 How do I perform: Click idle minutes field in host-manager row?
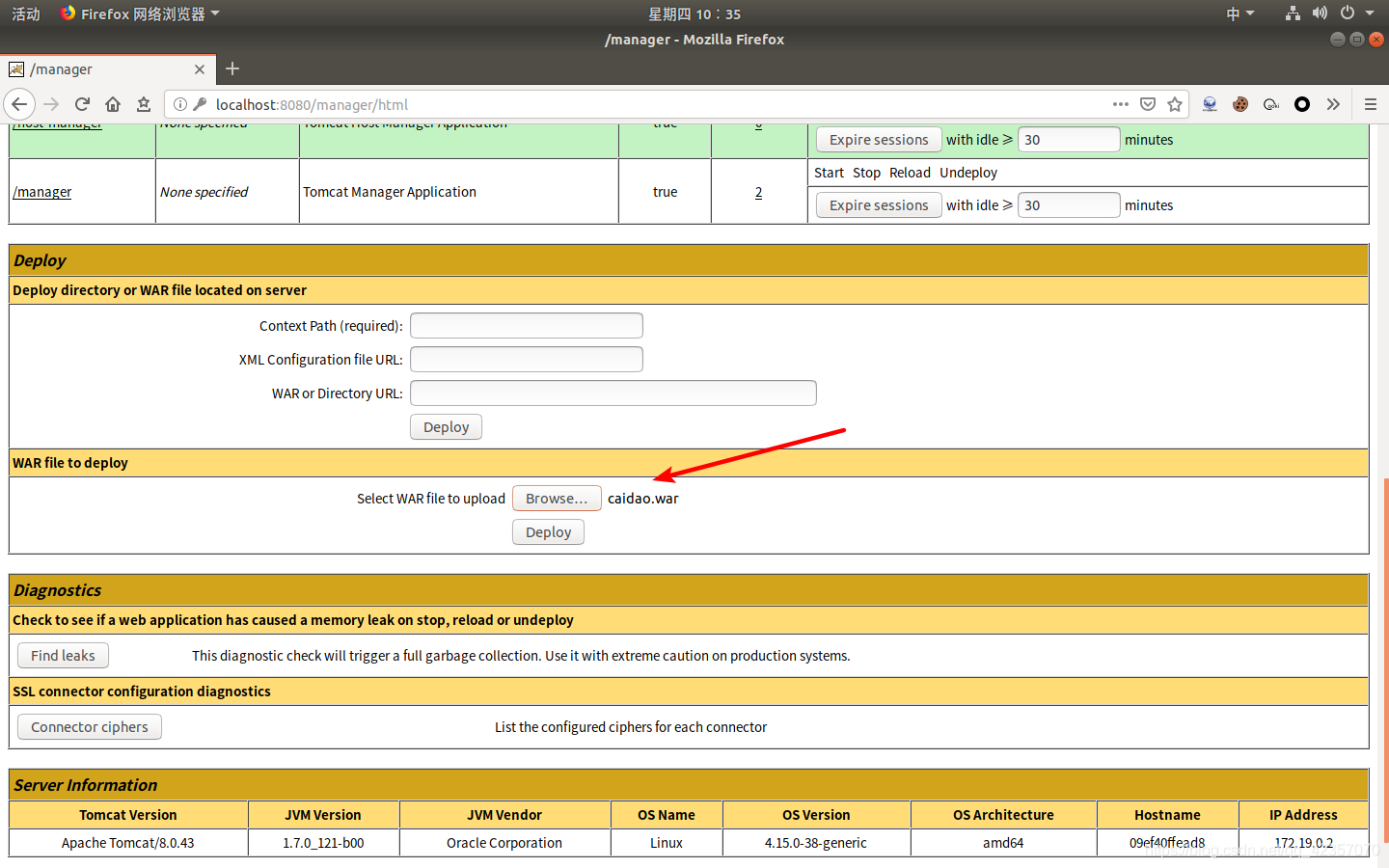click(x=1069, y=140)
